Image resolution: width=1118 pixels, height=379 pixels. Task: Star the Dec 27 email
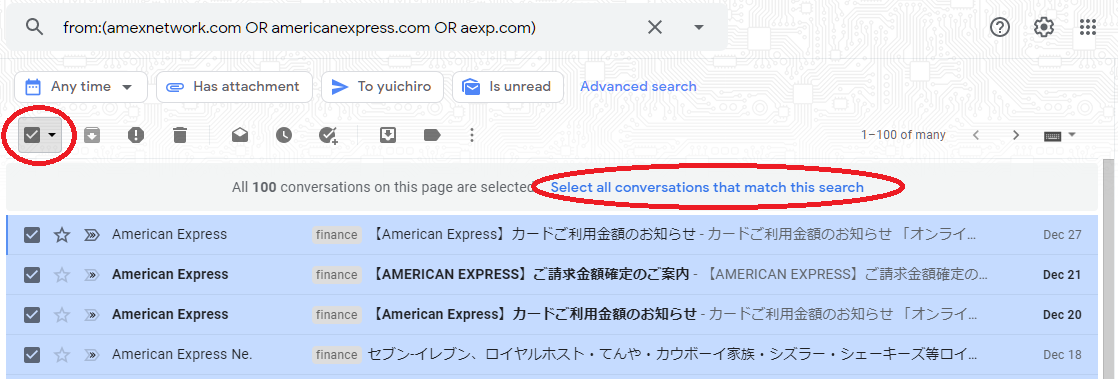point(62,235)
